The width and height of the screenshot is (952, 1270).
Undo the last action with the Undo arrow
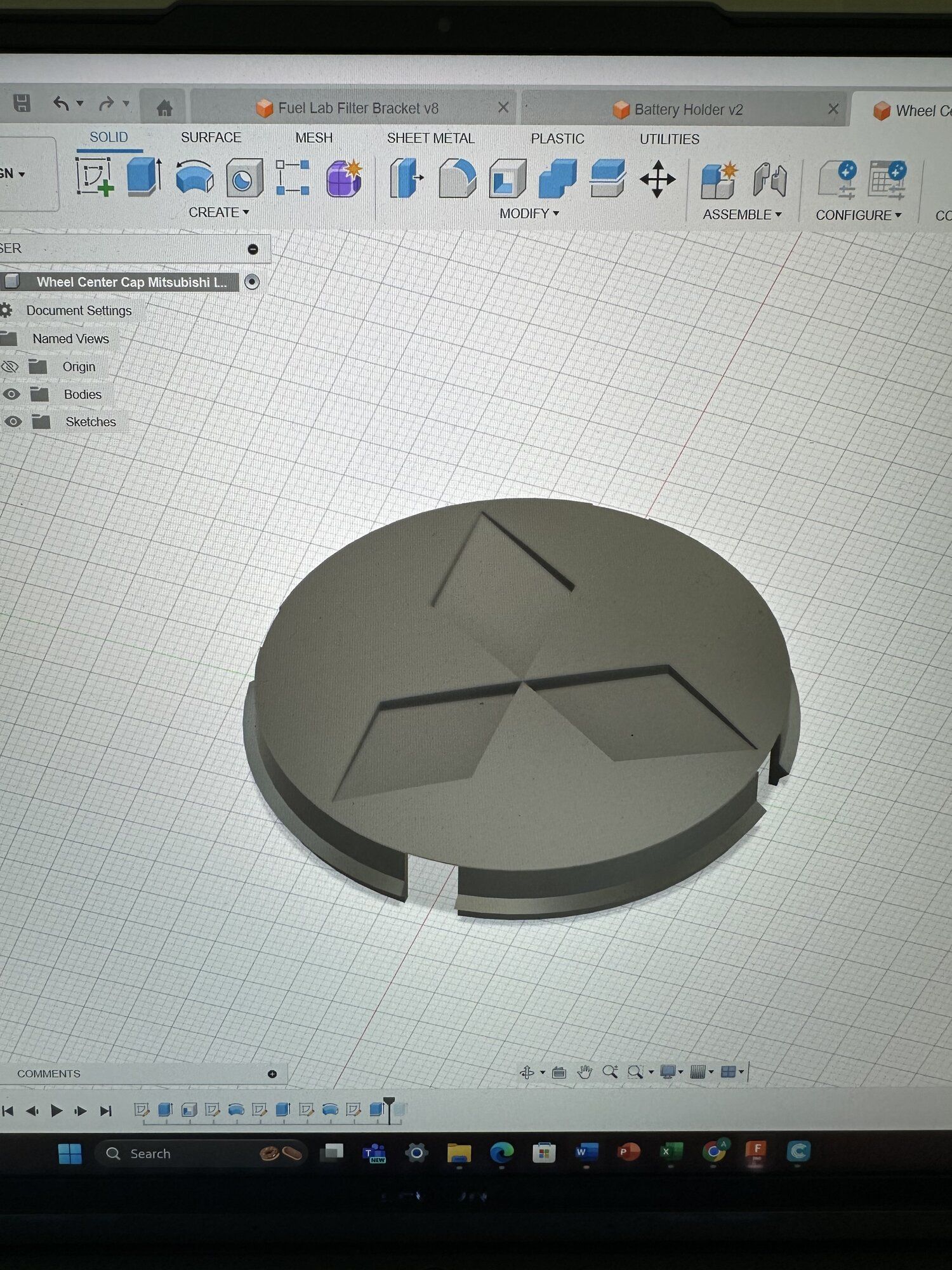coord(61,103)
